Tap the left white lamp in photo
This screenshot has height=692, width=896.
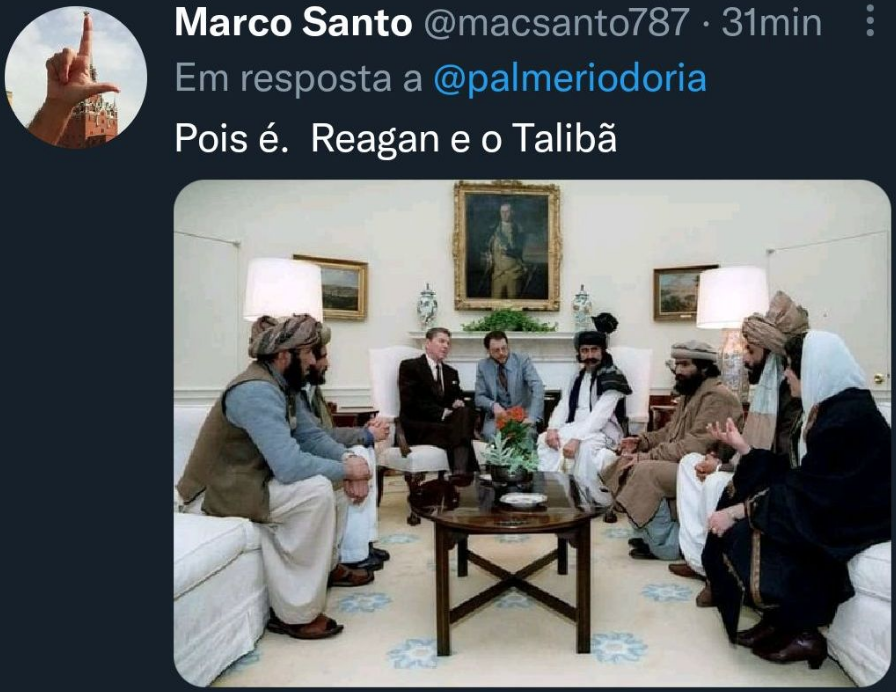pyautogui.click(x=283, y=289)
